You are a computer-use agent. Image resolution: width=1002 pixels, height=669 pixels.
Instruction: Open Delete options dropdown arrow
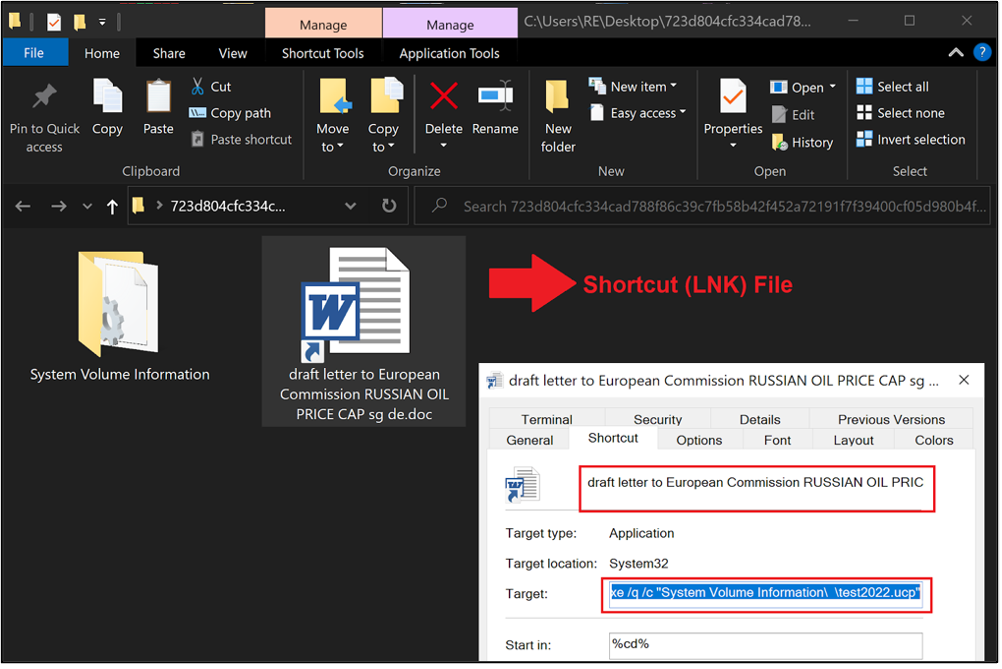click(443, 146)
